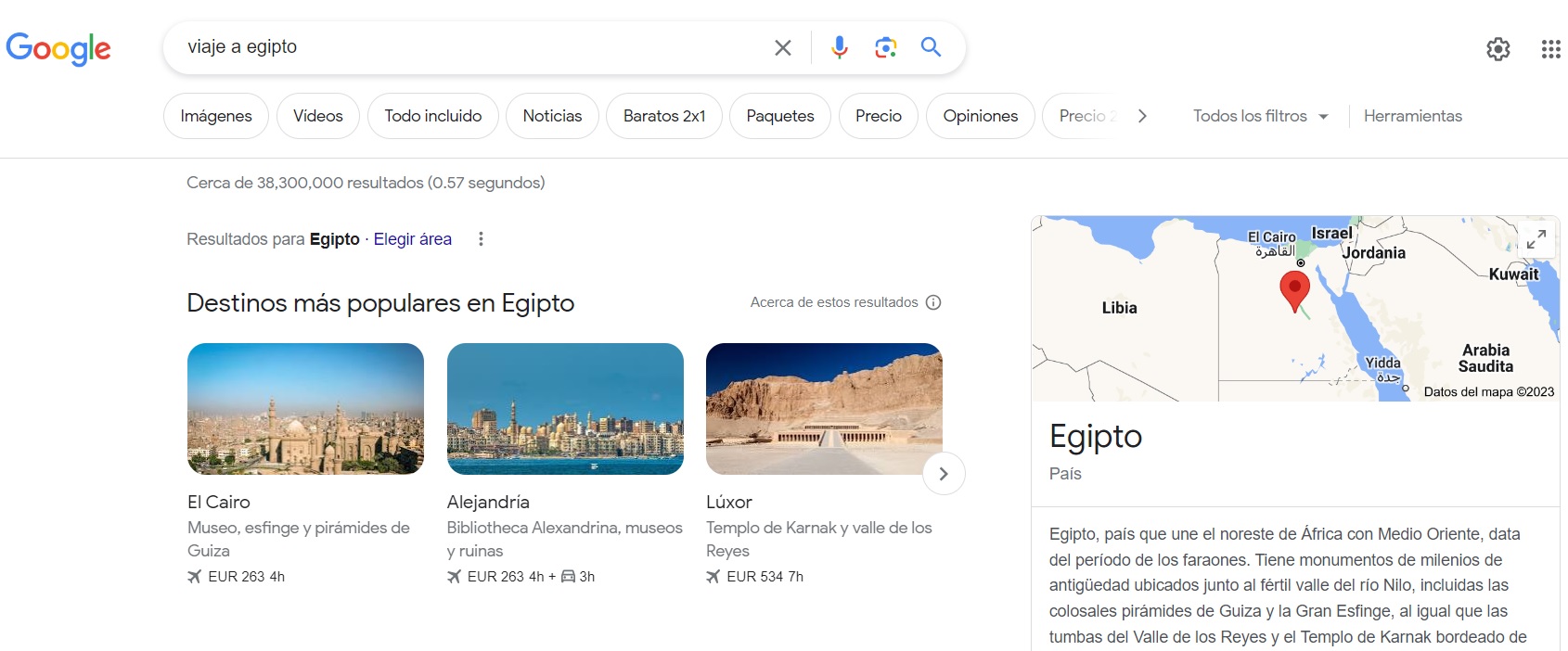1568x651 pixels.
Task: Click the 'Libia' label on the map
Action: tap(1120, 308)
